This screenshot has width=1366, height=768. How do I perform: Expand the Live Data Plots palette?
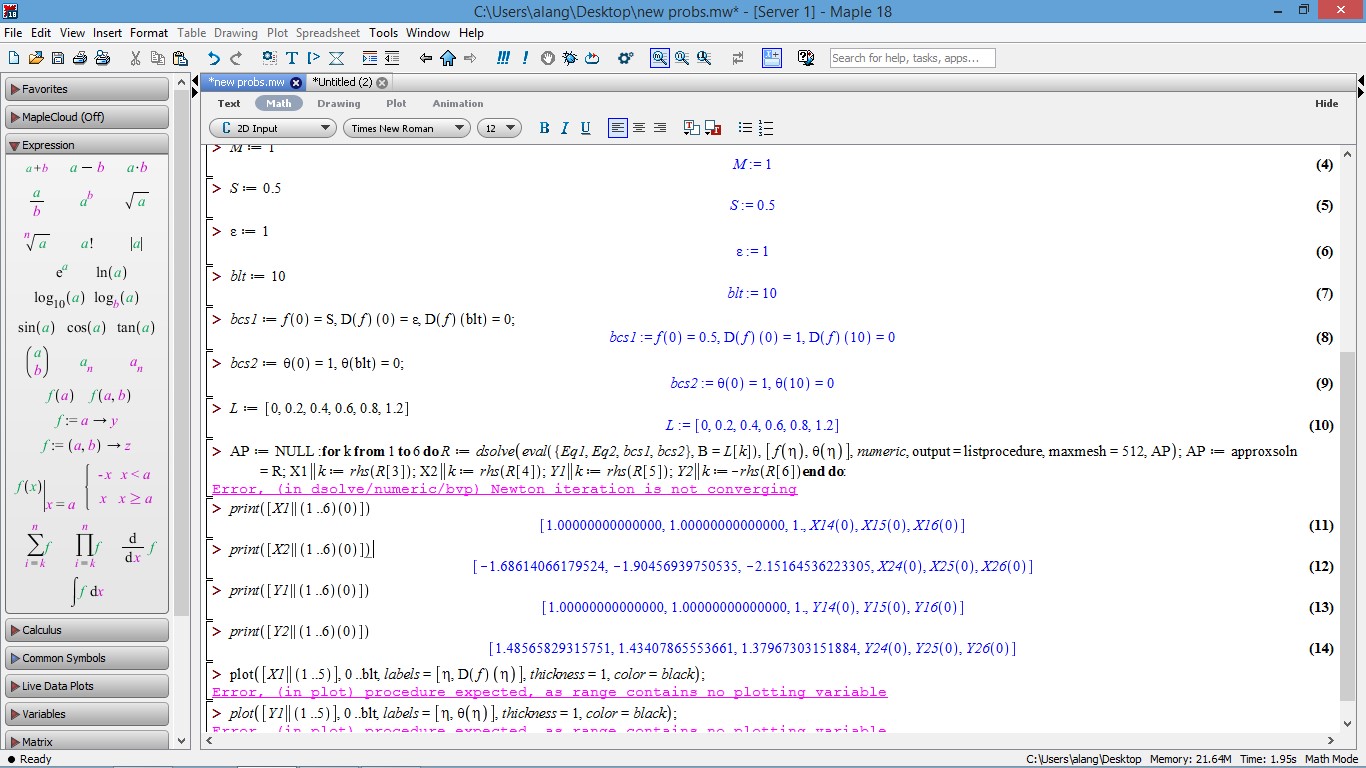coord(87,686)
